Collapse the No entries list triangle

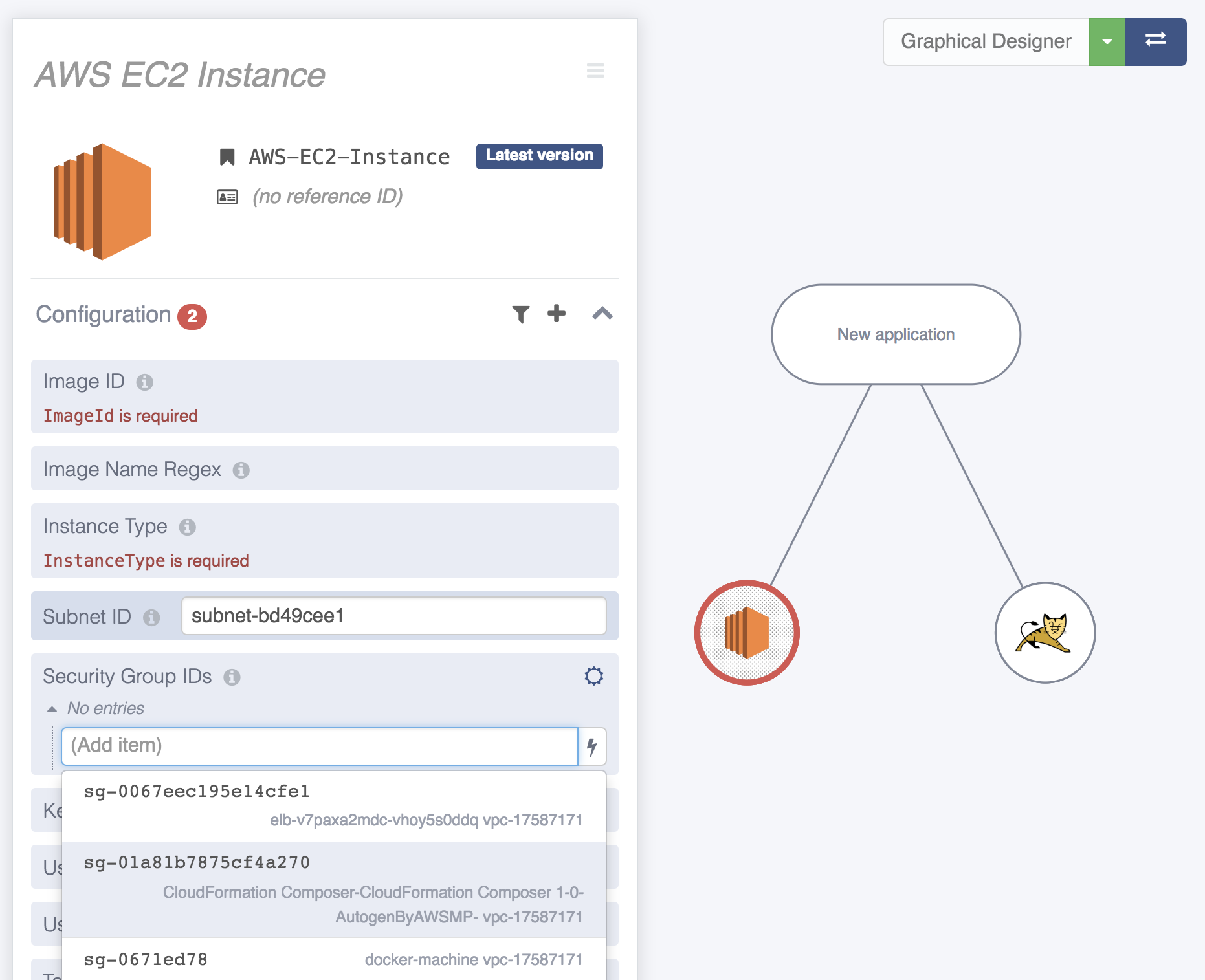click(x=52, y=709)
